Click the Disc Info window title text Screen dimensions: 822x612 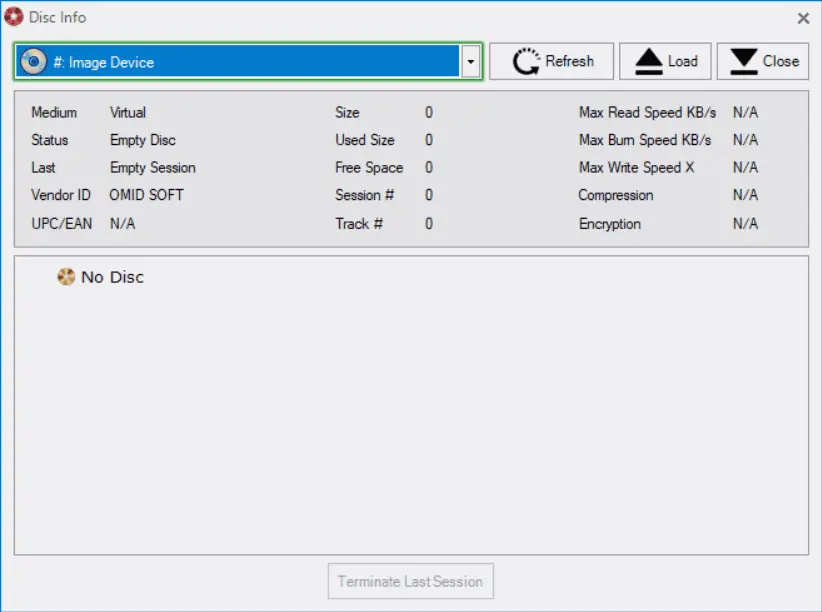point(58,18)
